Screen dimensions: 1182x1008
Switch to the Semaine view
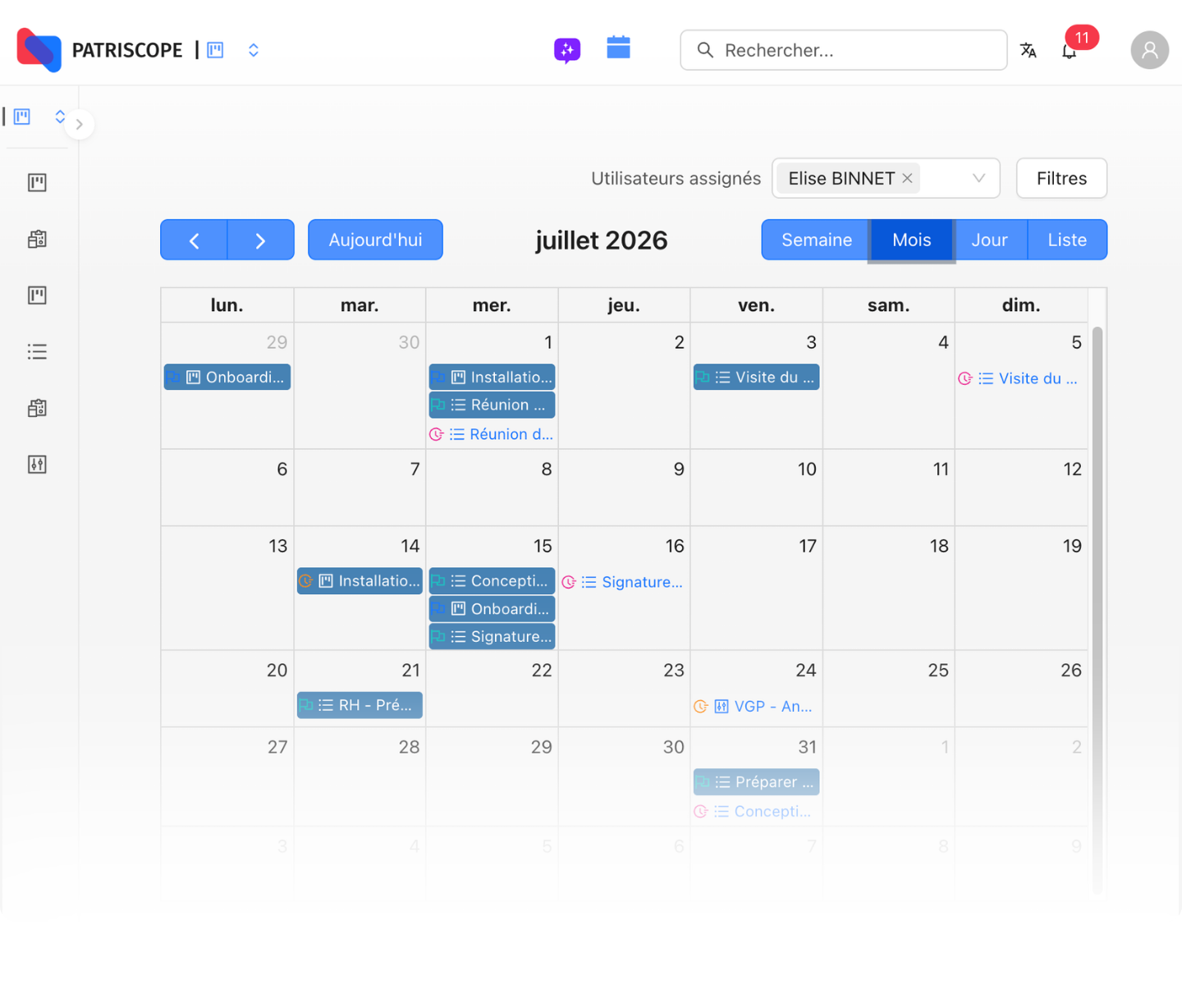coord(816,240)
